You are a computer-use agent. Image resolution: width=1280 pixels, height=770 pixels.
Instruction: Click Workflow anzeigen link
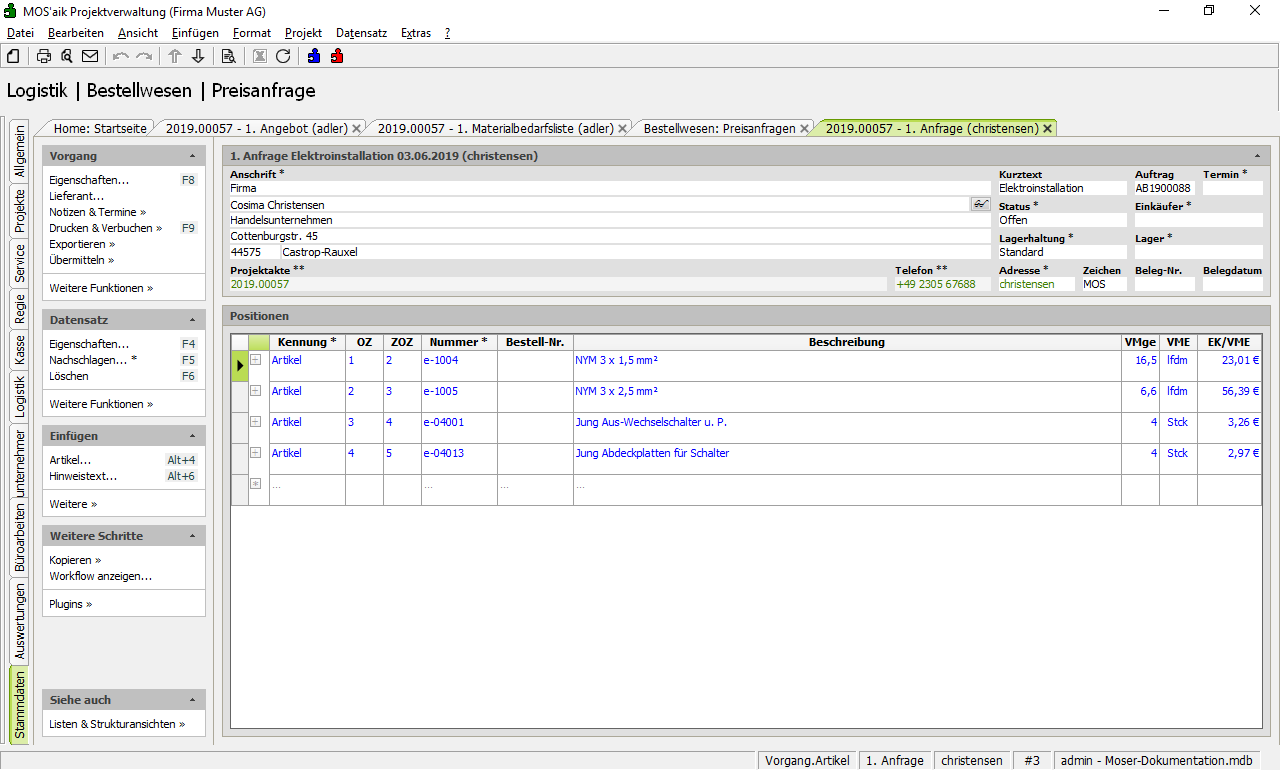click(x=100, y=576)
